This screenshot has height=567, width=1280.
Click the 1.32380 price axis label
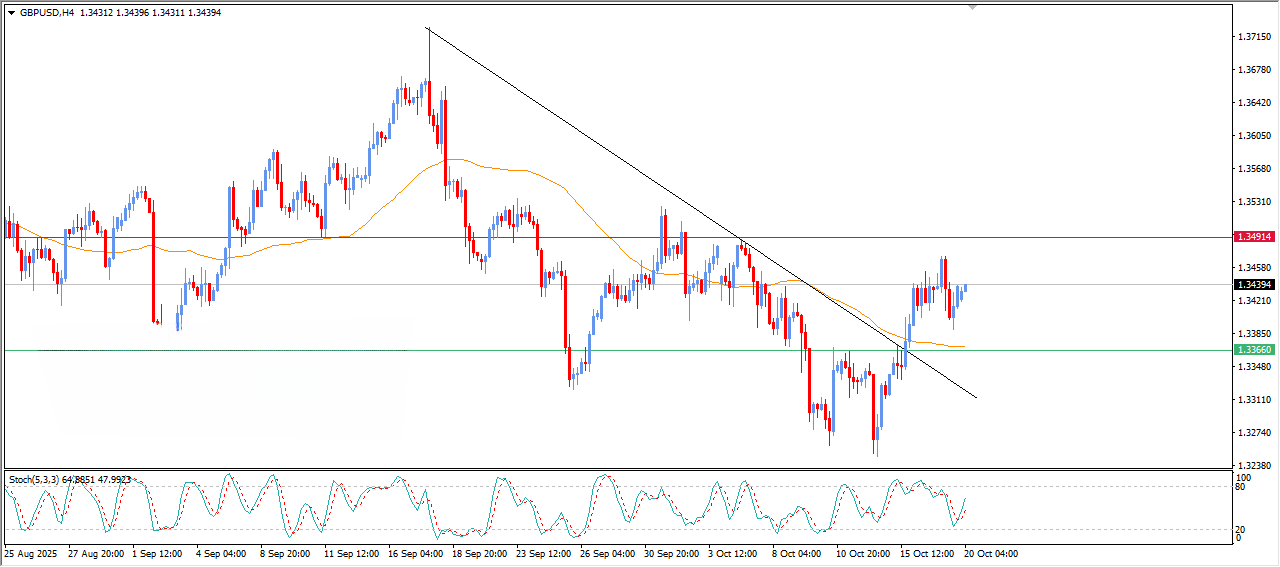click(1254, 466)
